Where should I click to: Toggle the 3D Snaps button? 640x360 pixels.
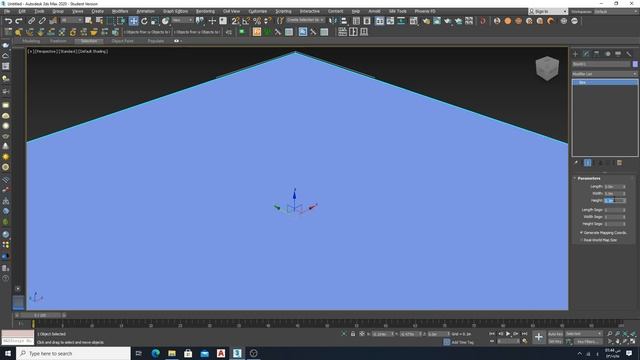[x=236, y=21]
